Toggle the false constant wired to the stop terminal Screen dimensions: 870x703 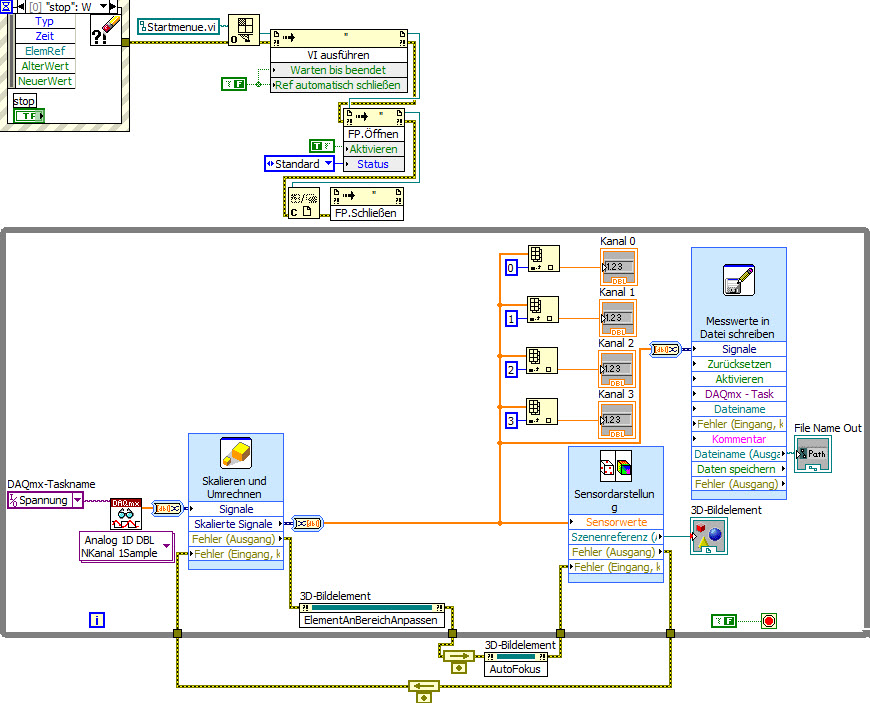pyautogui.click(x=724, y=621)
